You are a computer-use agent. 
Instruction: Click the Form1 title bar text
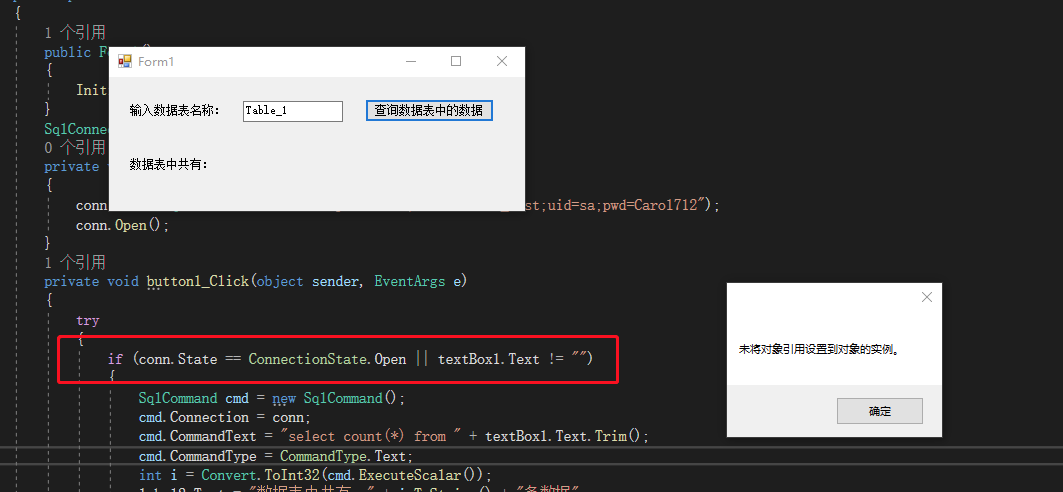(x=156, y=62)
